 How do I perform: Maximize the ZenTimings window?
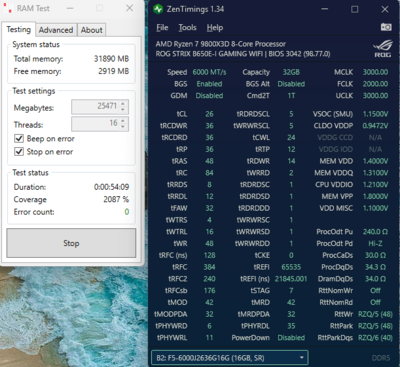click(x=355, y=9)
